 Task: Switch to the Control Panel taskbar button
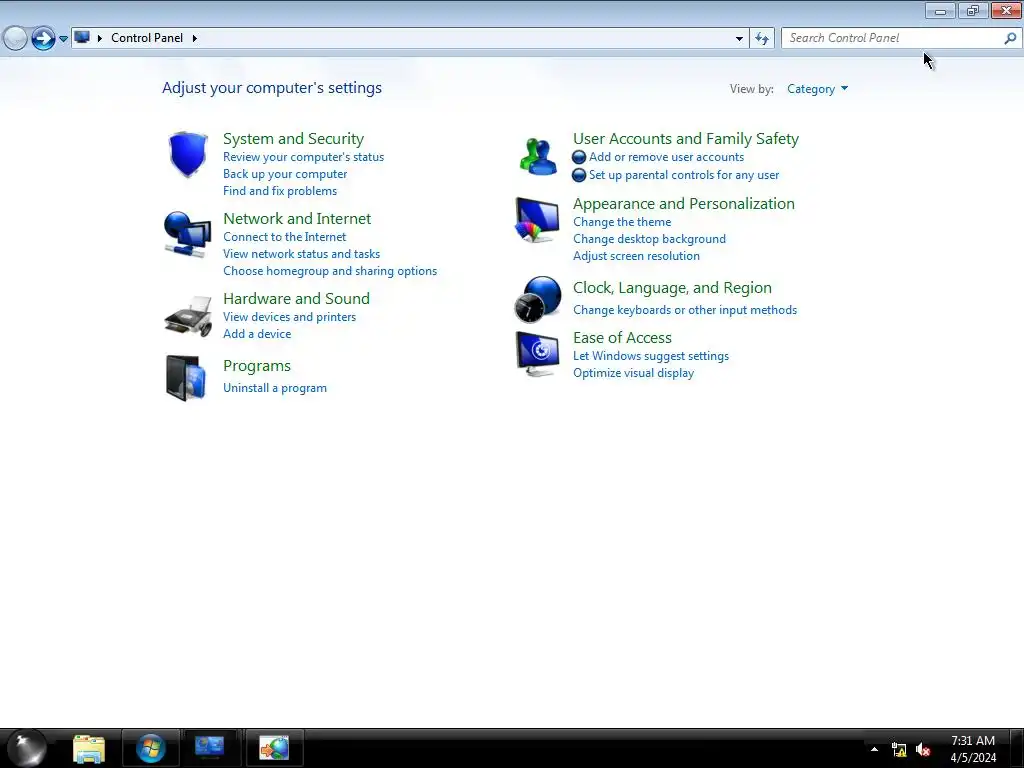pyautogui.click(x=210, y=748)
